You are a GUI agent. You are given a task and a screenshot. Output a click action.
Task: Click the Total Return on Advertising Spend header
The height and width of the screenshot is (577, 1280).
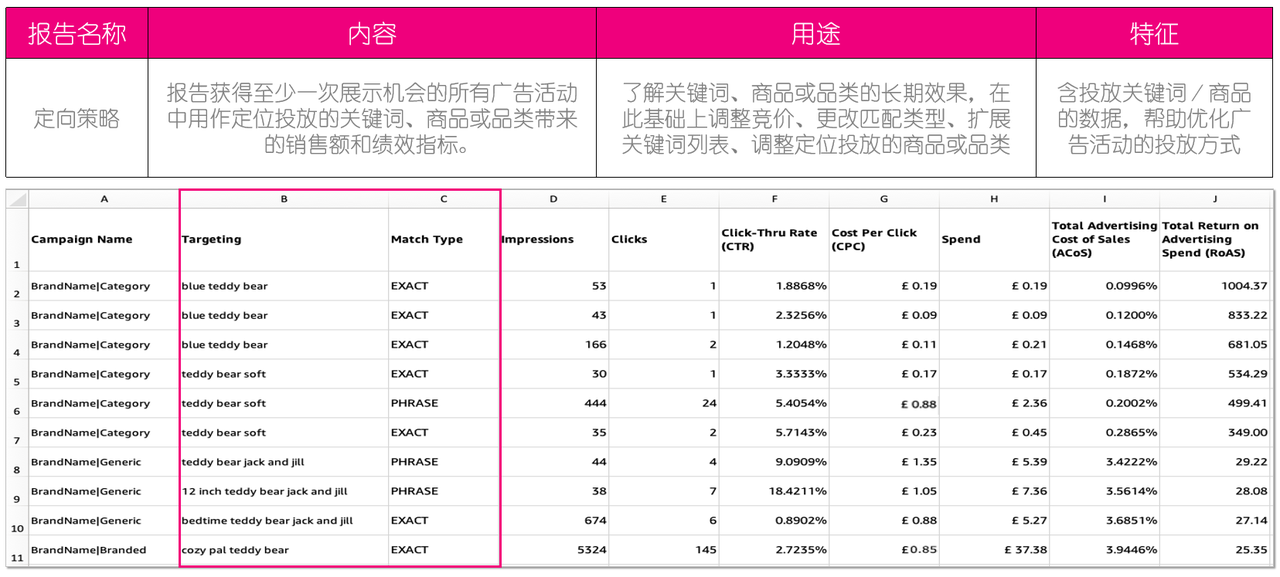1215,240
